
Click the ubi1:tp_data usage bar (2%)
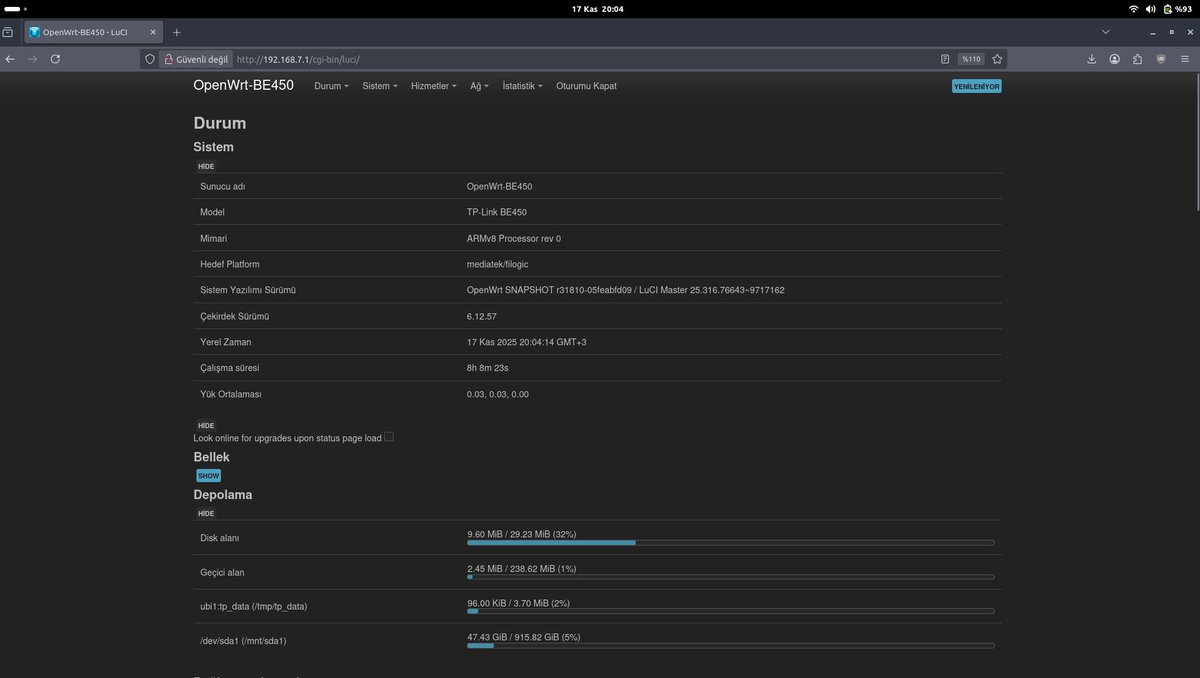pos(730,611)
